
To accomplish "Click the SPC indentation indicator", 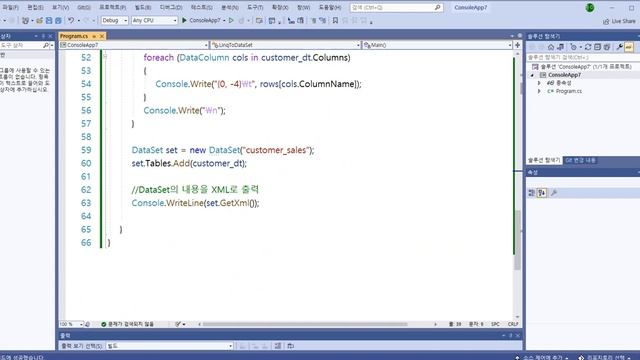I will 496,324.
